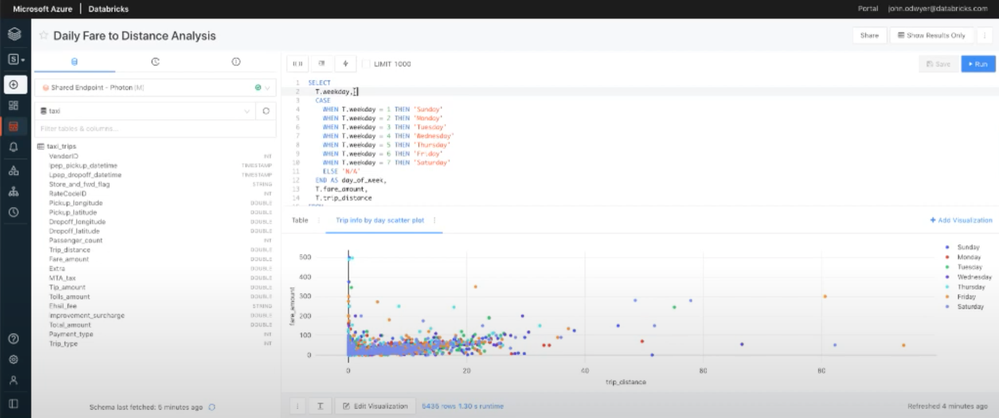Screen dimensions: 999x418
Task: Click Show Results Only button
Action: [931, 36]
